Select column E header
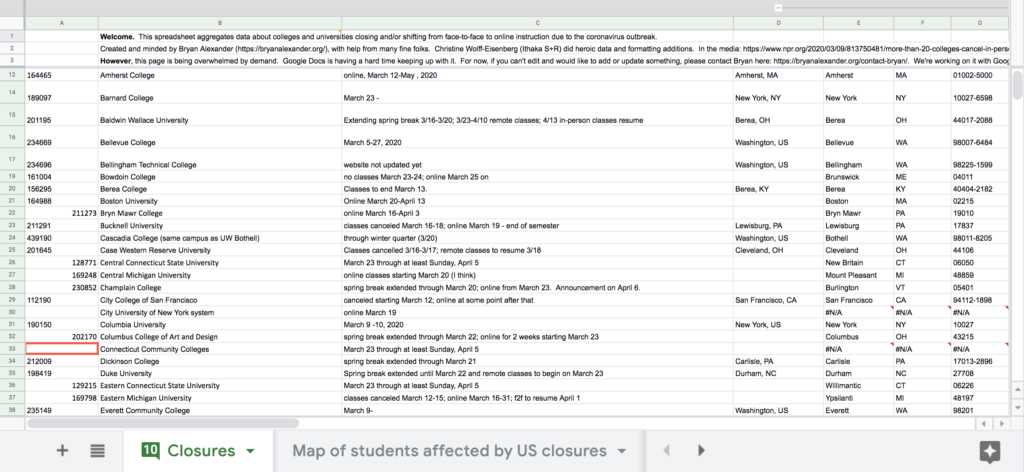This screenshot has height=472, width=1024. coord(858,23)
